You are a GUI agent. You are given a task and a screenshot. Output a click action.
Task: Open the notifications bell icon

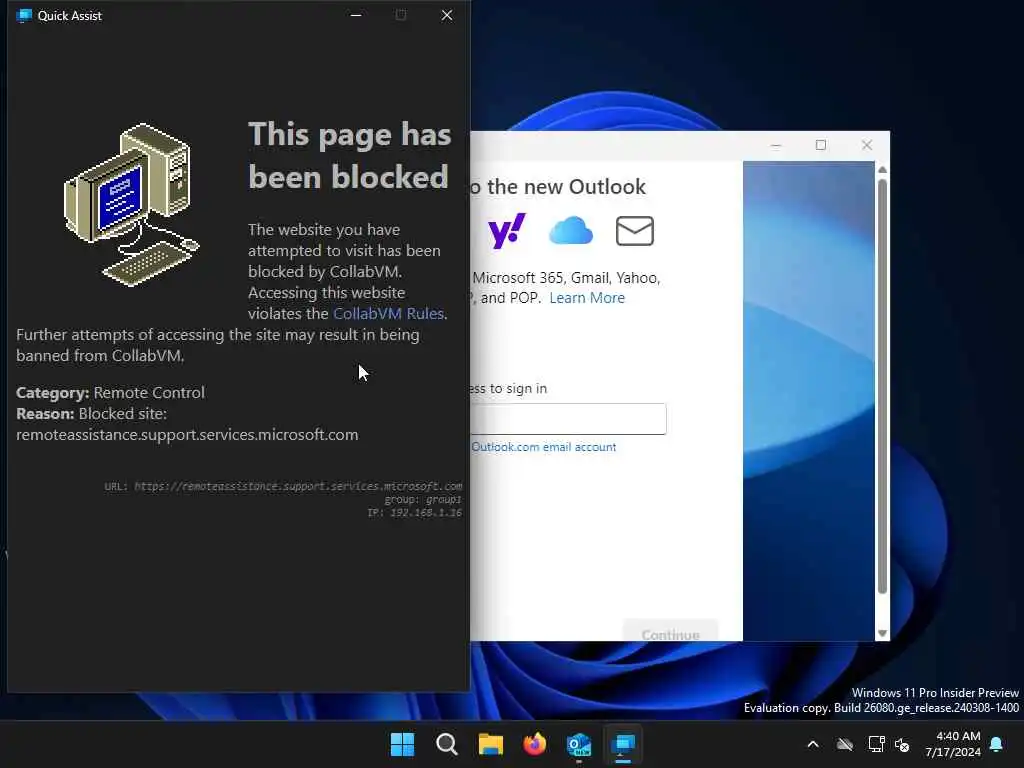pos(997,744)
